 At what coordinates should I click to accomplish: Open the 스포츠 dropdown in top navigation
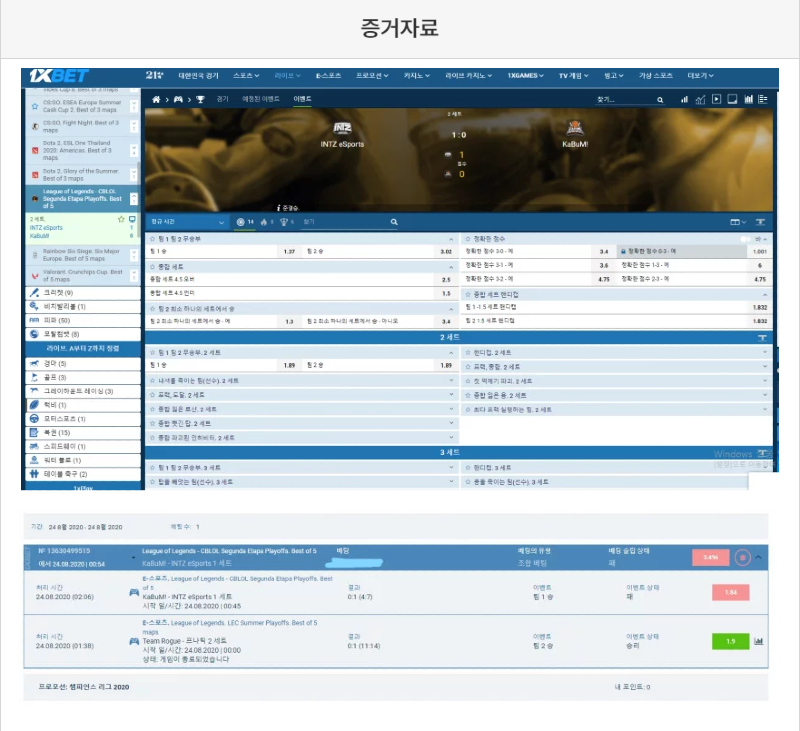point(246,75)
